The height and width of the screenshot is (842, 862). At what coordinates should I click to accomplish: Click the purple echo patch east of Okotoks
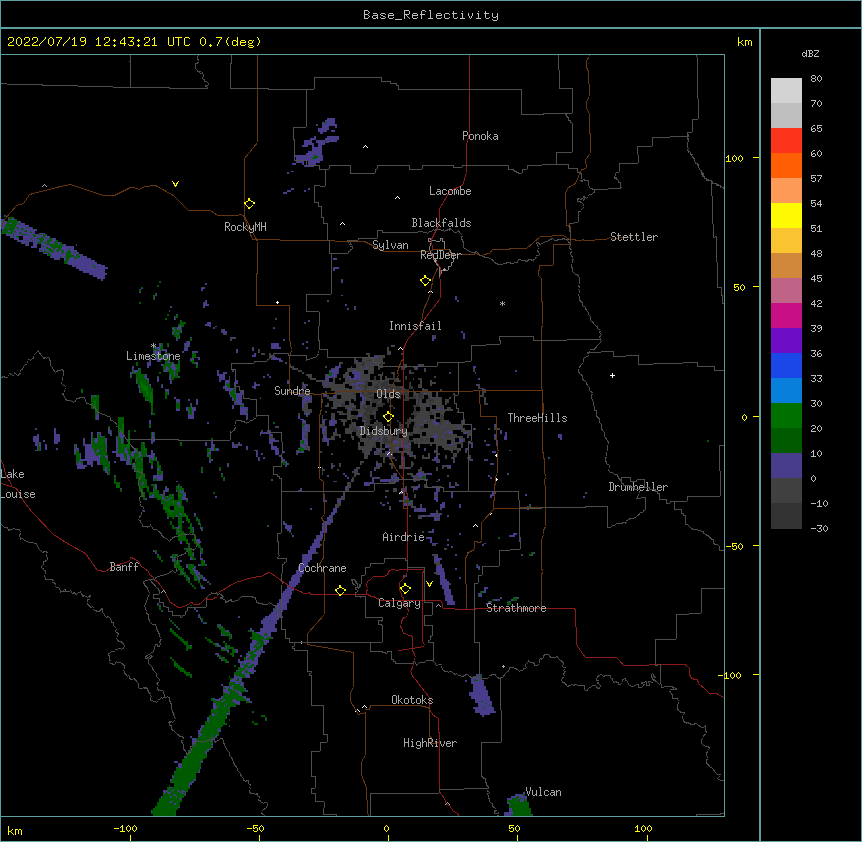[x=482, y=695]
